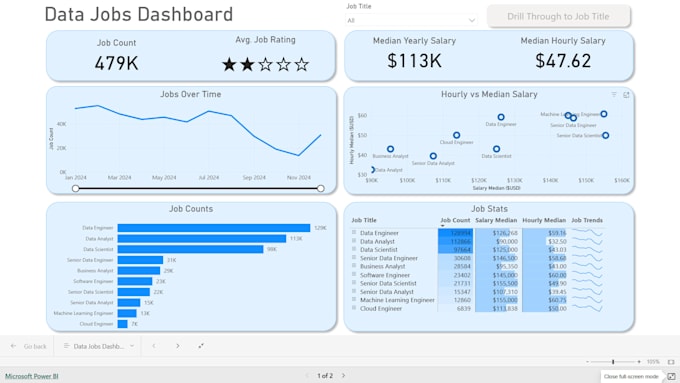Screen dimensions: 680x383
Task: Click the 105% zoom level text
Action: 653,362
